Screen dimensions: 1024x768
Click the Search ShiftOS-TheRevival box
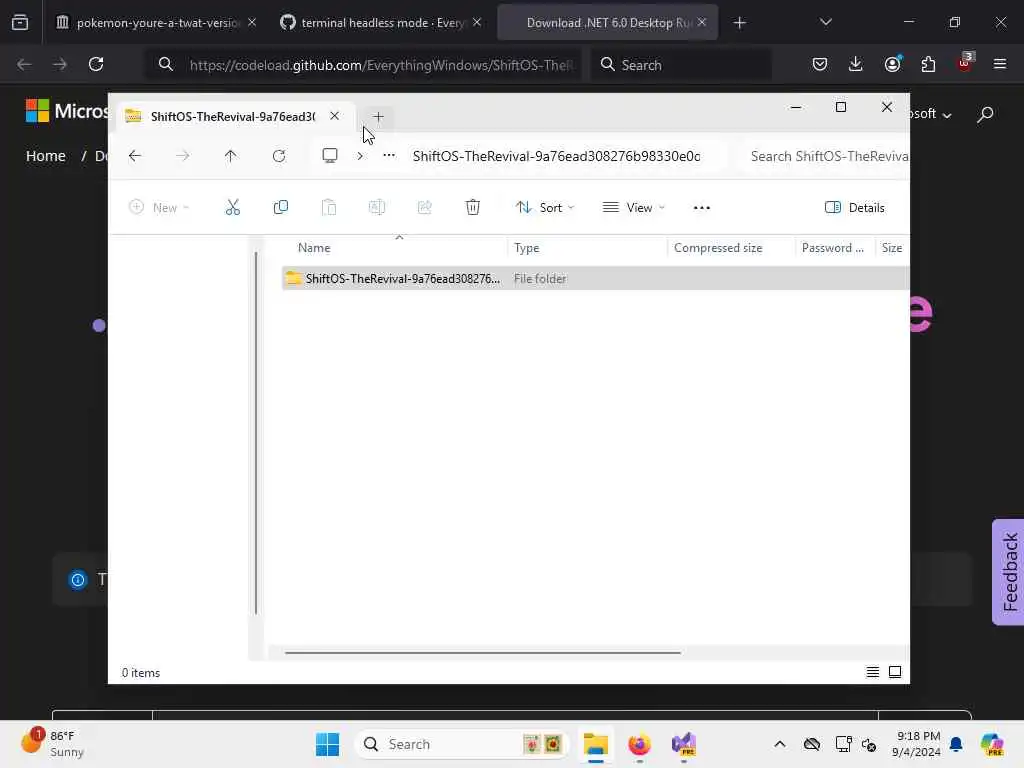(825, 156)
